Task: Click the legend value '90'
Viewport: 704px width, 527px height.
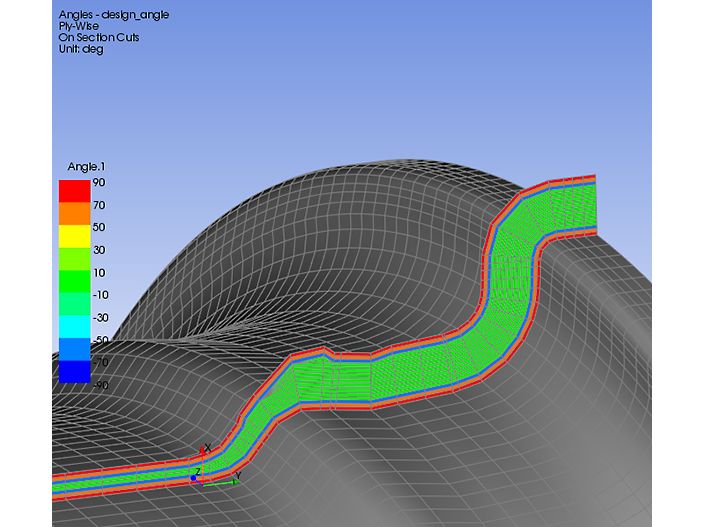Action: pyautogui.click(x=99, y=182)
